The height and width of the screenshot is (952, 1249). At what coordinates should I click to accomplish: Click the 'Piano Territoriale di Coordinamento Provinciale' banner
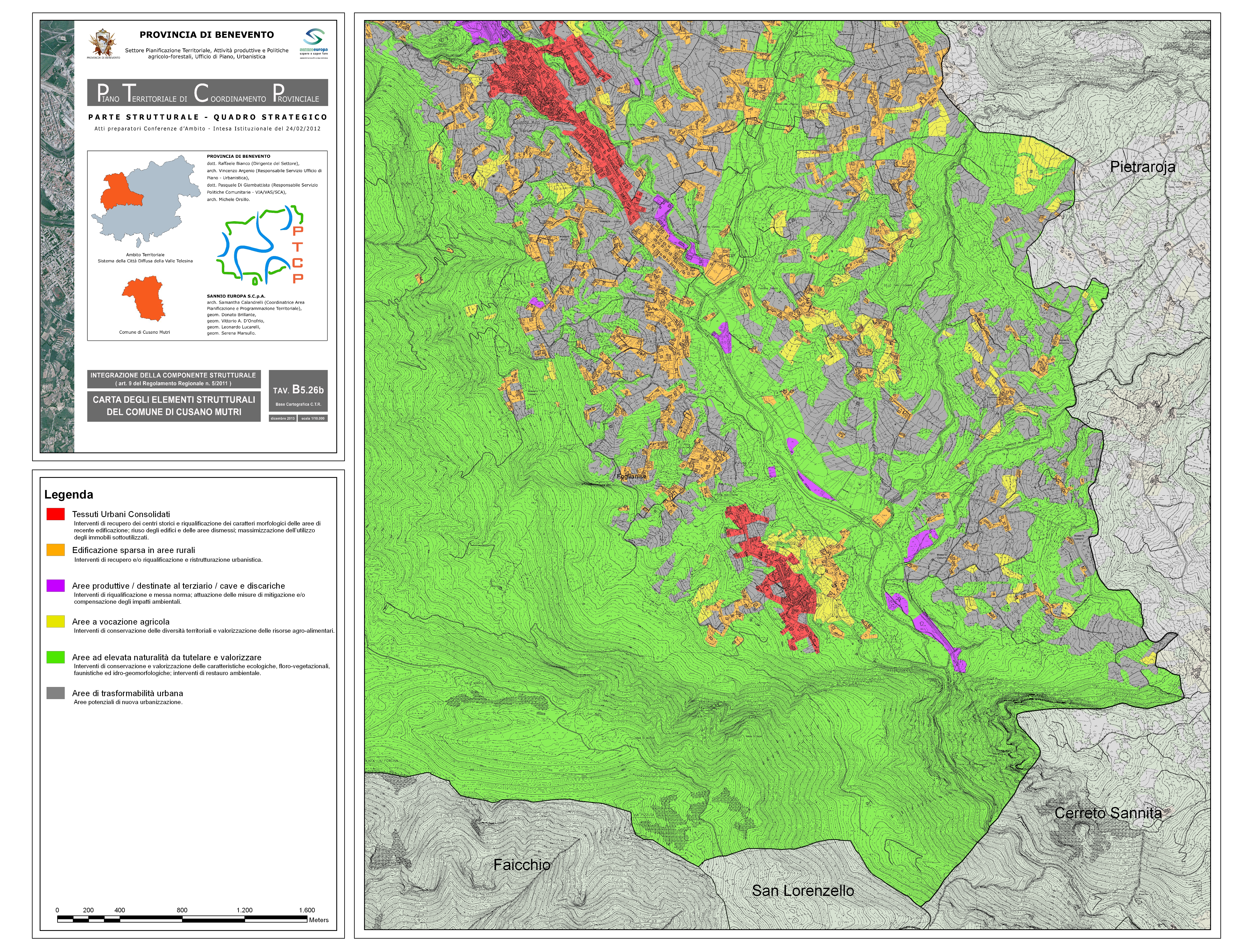(x=208, y=92)
